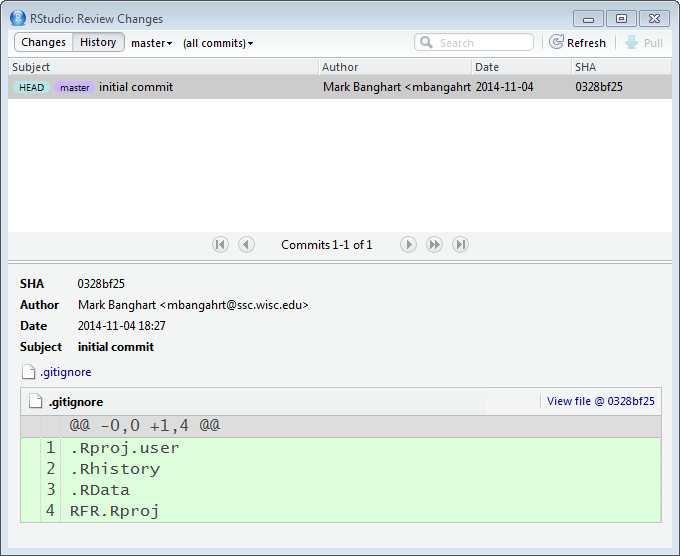Open the master branch dropdown
Viewport: 680px width, 556px height.
tap(152, 43)
